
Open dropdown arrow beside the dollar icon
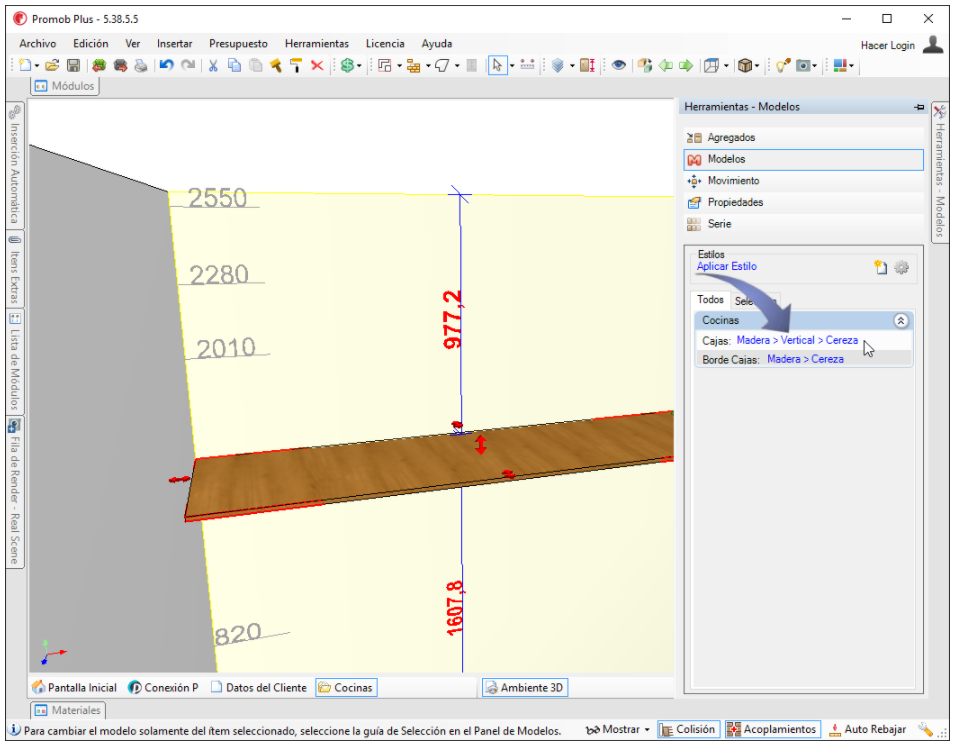(x=359, y=66)
